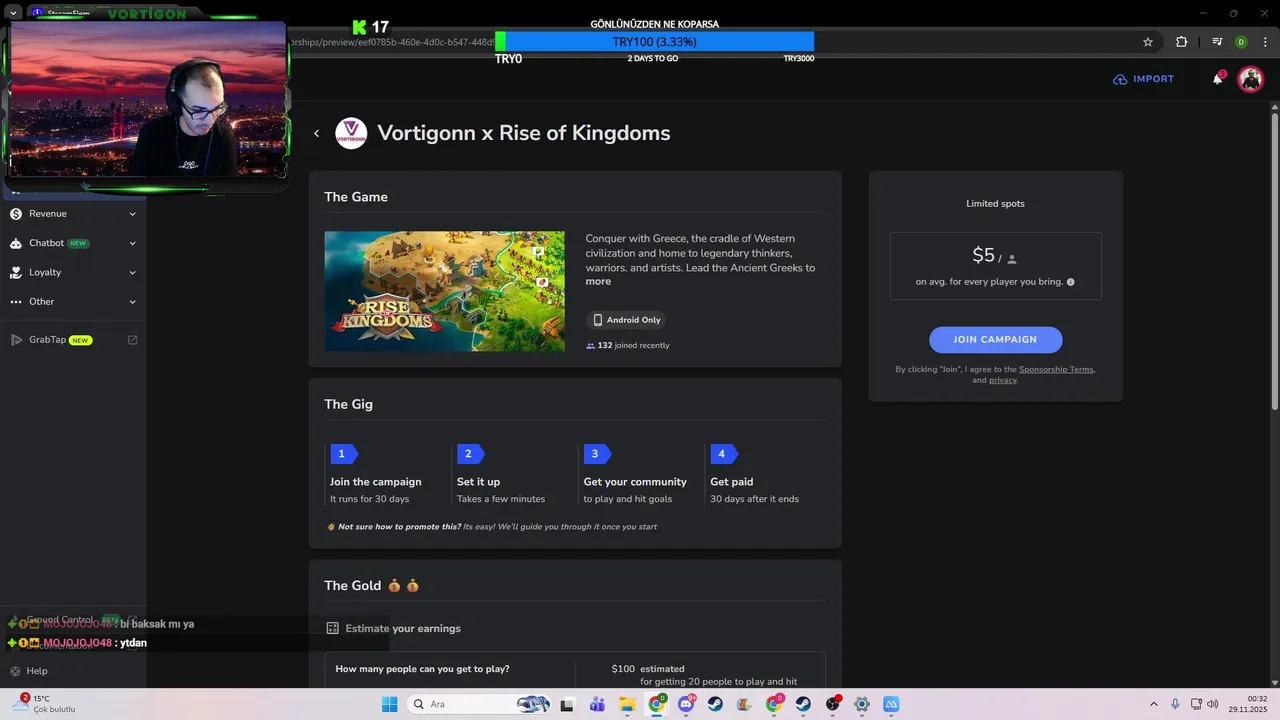Select GrabTap in the sidebar
The width and height of the screenshot is (1280, 720).
[x=47, y=340]
